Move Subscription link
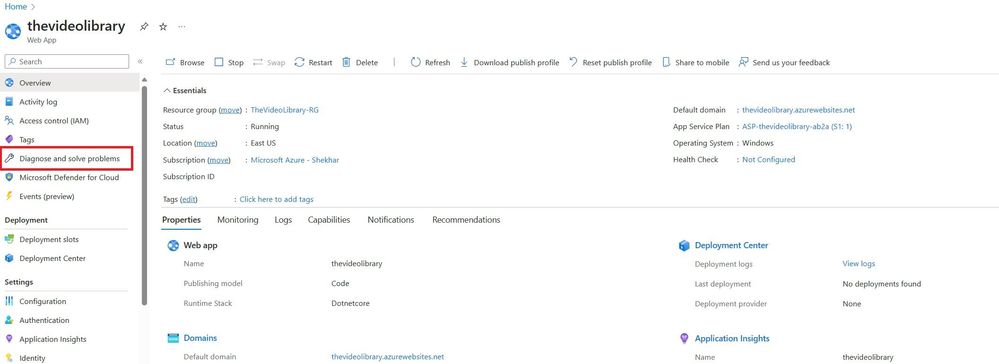The image size is (999, 364). (x=219, y=160)
